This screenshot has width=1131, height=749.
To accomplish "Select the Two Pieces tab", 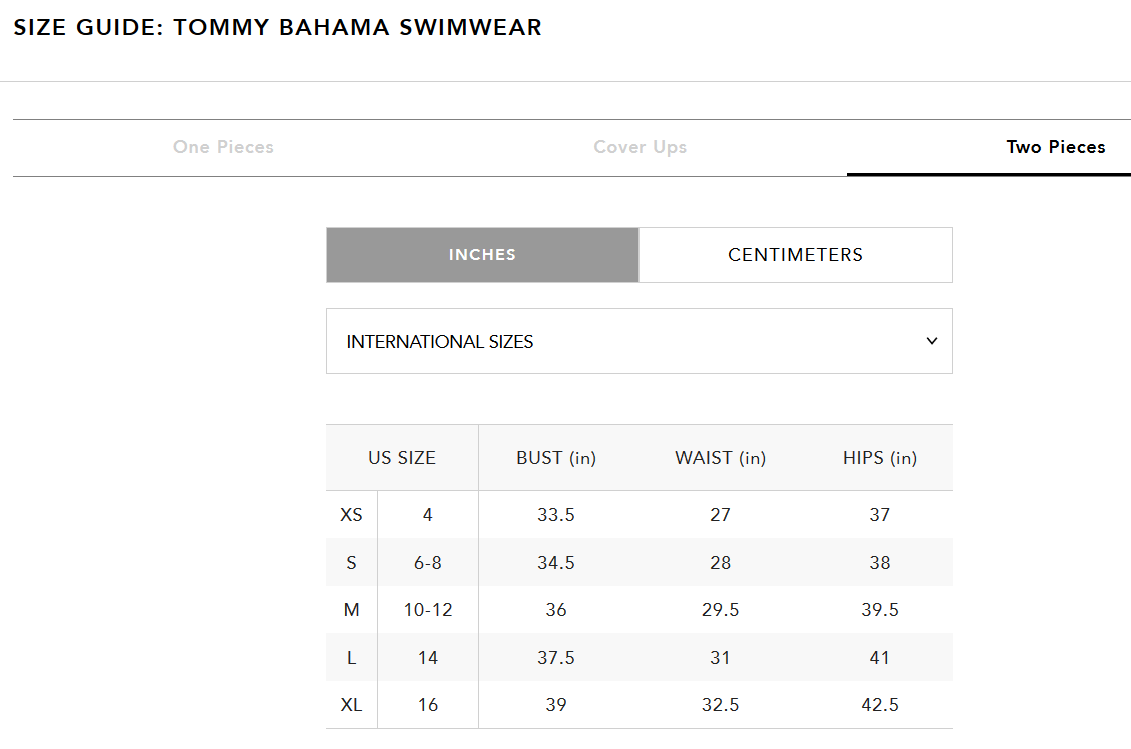I will (1055, 147).
